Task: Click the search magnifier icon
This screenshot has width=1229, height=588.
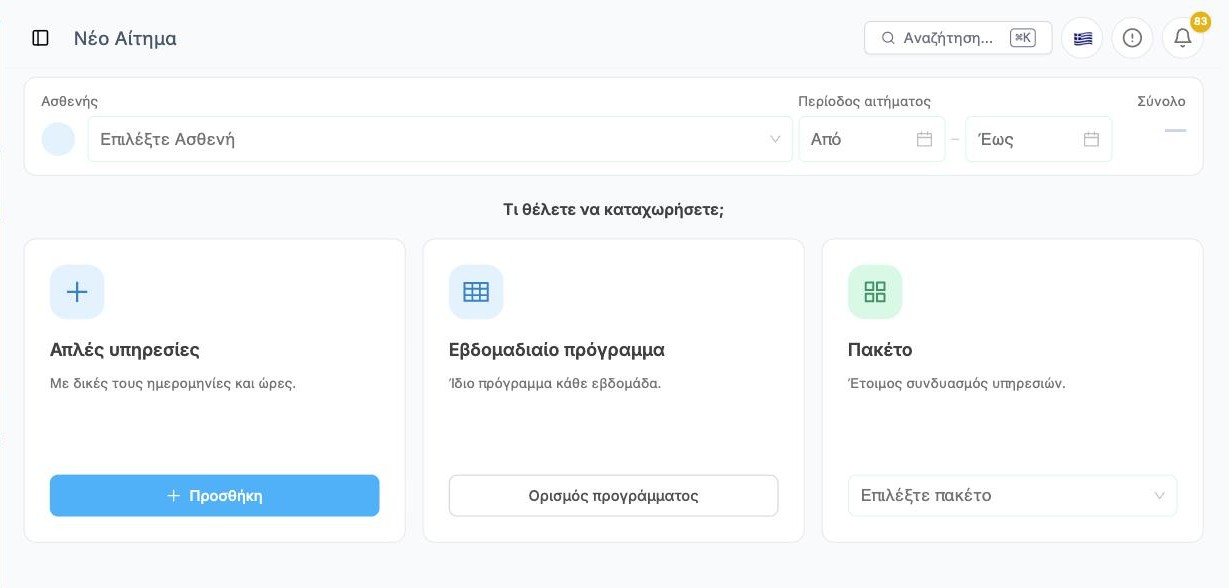Action: click(888, 38)
